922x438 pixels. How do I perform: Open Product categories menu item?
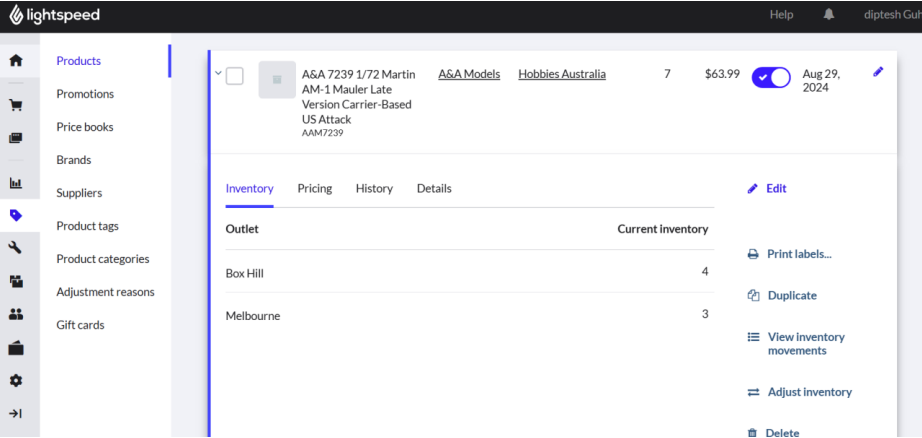103,259
